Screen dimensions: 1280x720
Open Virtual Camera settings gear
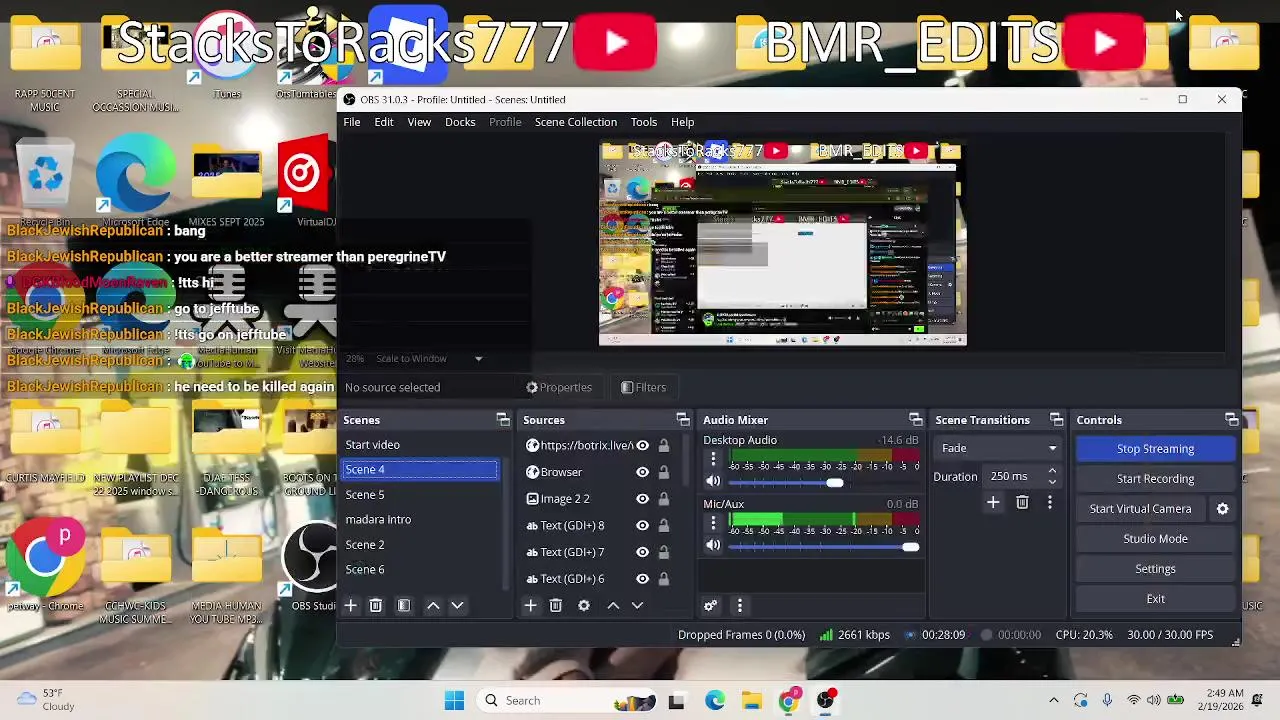[1222, 509]
